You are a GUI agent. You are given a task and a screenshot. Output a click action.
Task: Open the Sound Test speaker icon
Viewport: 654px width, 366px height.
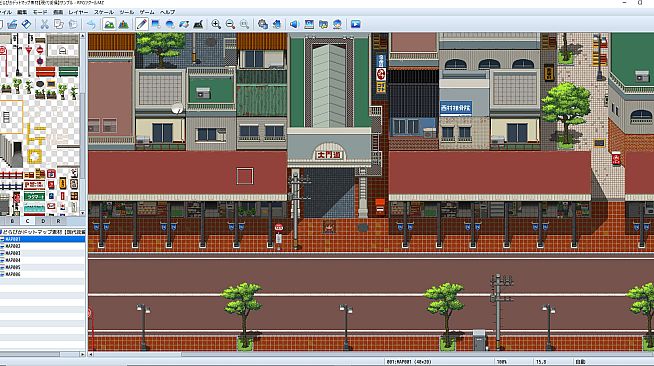tap(294, 24)
